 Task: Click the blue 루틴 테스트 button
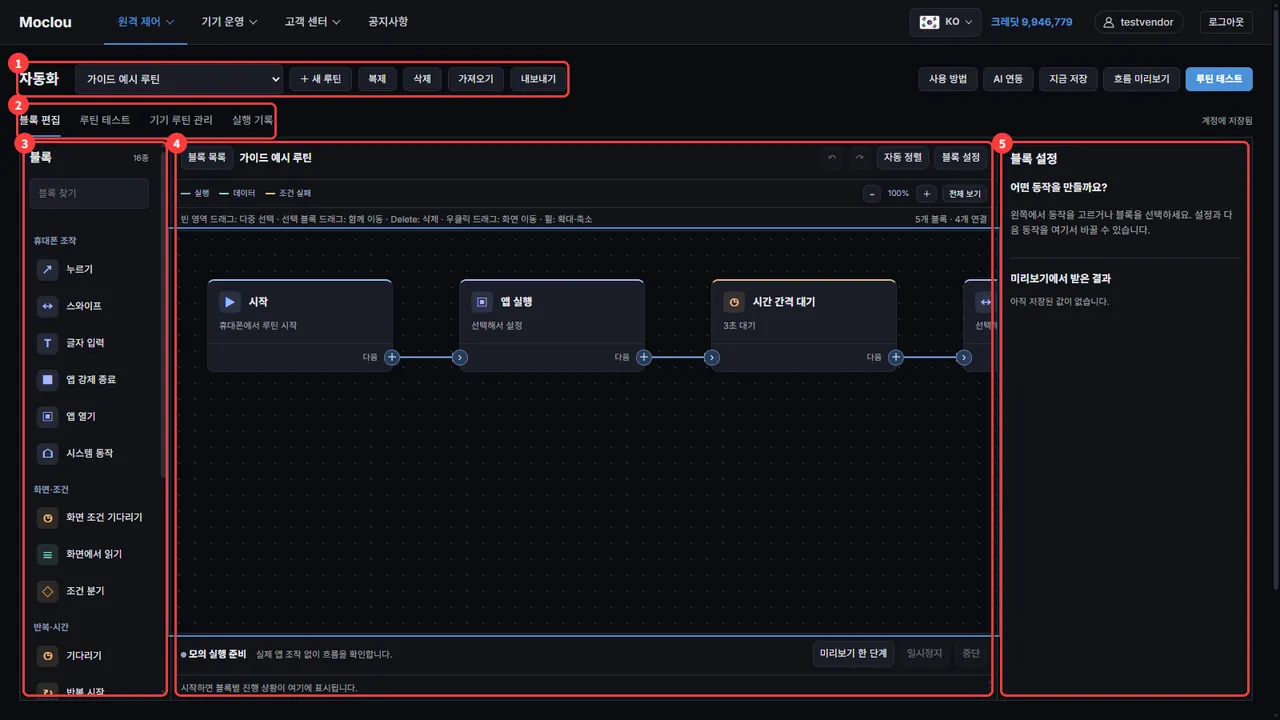(x=1219, y=79)
